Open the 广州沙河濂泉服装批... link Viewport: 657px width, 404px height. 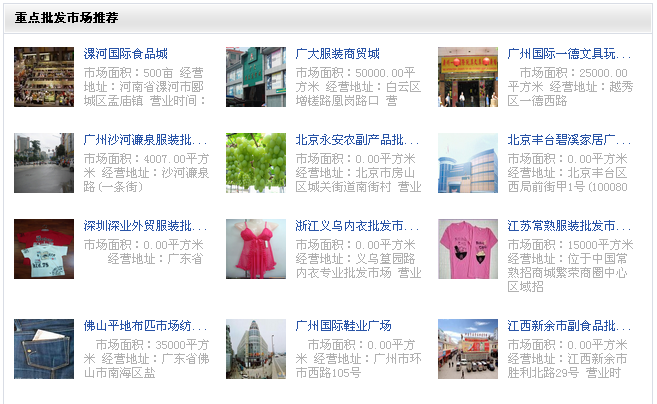tap(145, 140)
